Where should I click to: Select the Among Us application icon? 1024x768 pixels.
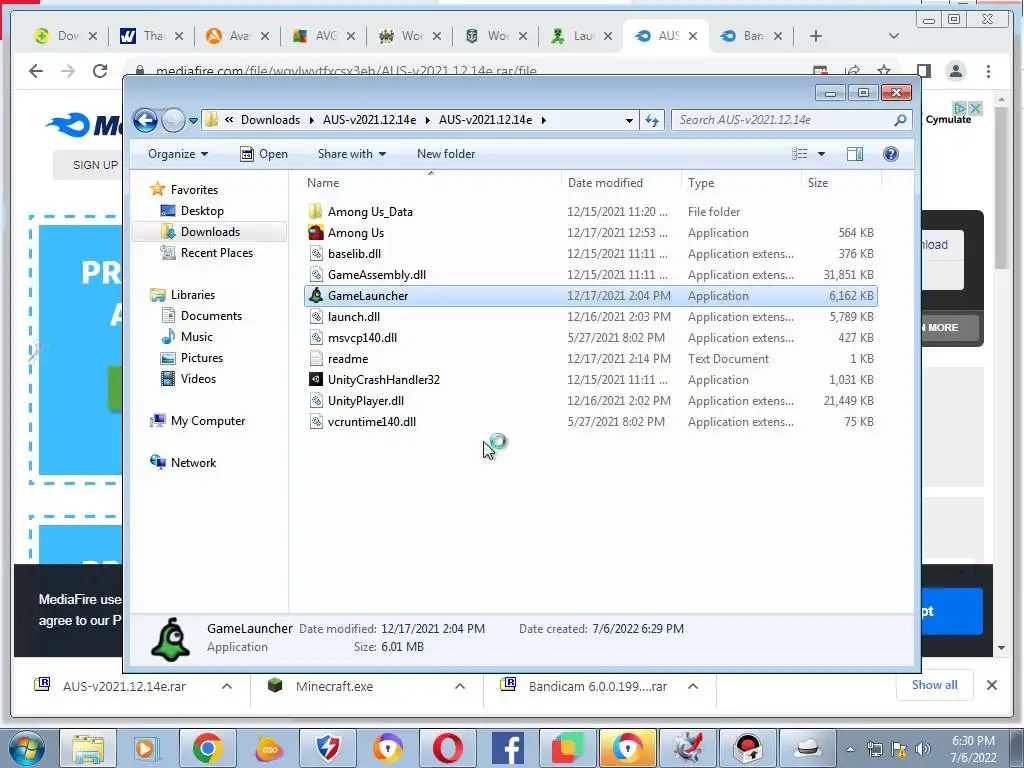tap(316, 232)
